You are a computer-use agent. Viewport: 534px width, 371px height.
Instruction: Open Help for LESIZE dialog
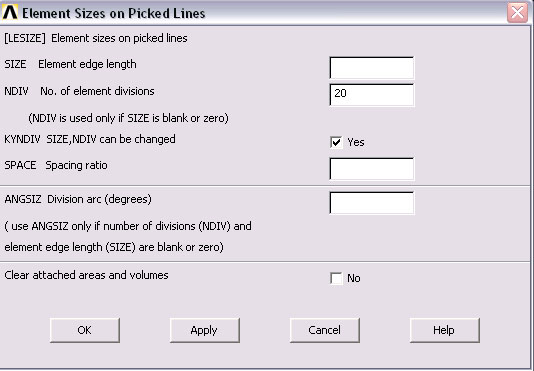tap(444, 330)
